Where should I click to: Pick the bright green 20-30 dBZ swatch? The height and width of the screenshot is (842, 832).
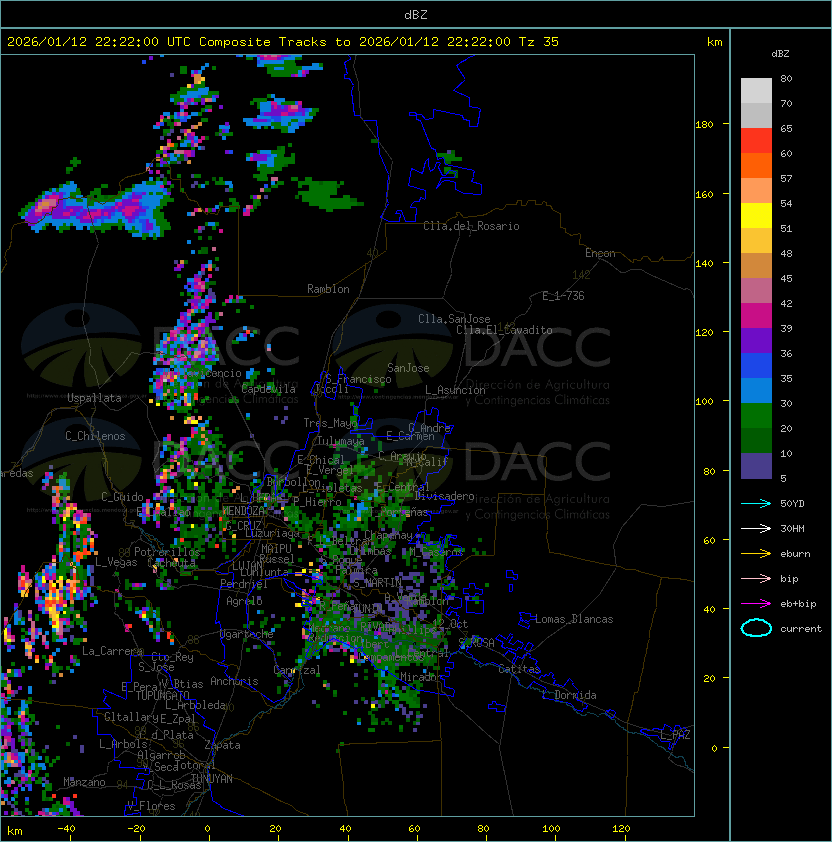pyautogui.click(x=756, y=415)
